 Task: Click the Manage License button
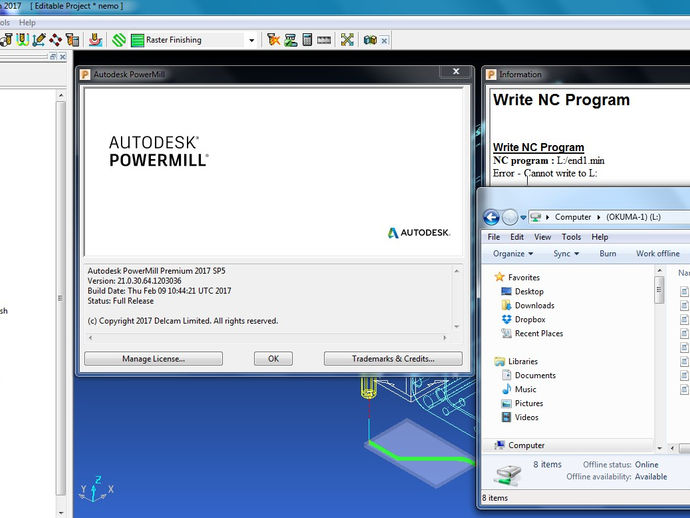click(154, 359)
